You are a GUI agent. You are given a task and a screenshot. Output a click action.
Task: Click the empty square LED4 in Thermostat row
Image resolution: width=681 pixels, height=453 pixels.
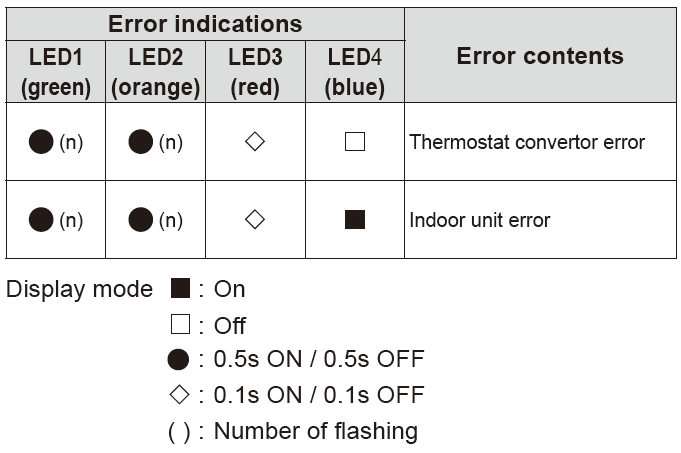pyautogui.click(x=355, y=142)
